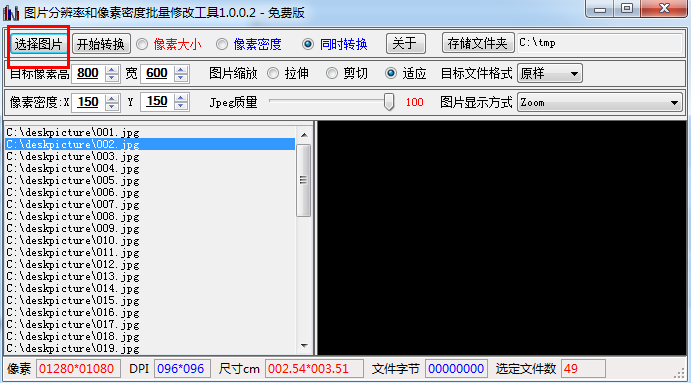Increase target height with up arrow

[112, 69]
